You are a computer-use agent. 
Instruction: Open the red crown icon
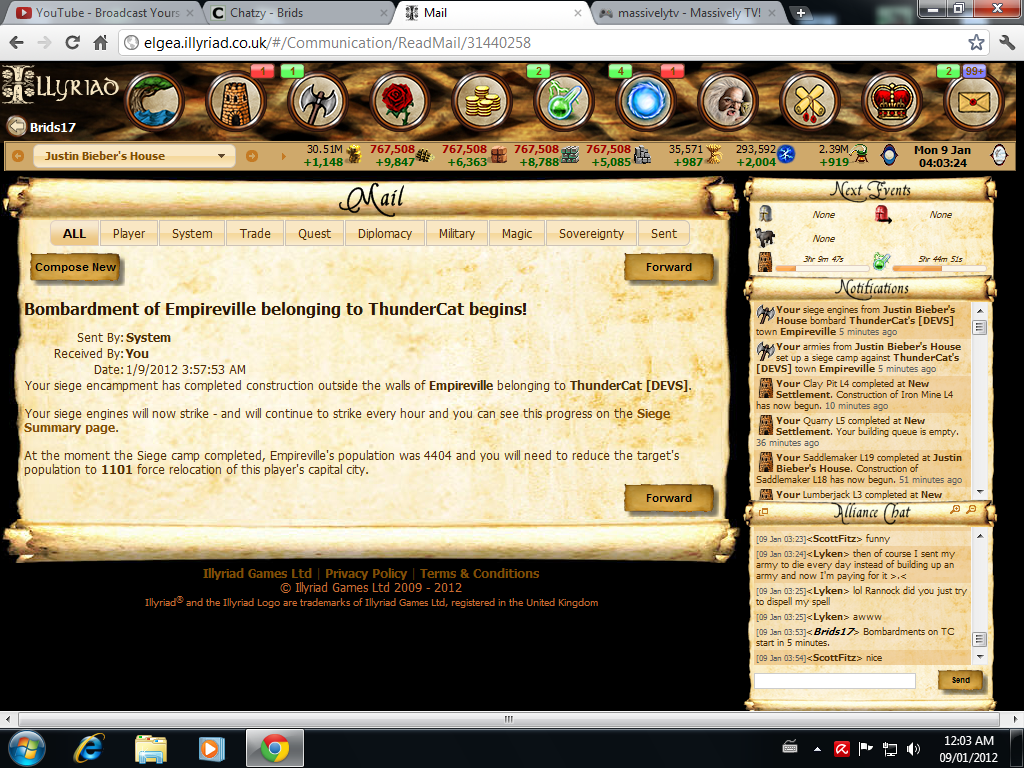tap(891, 101)
